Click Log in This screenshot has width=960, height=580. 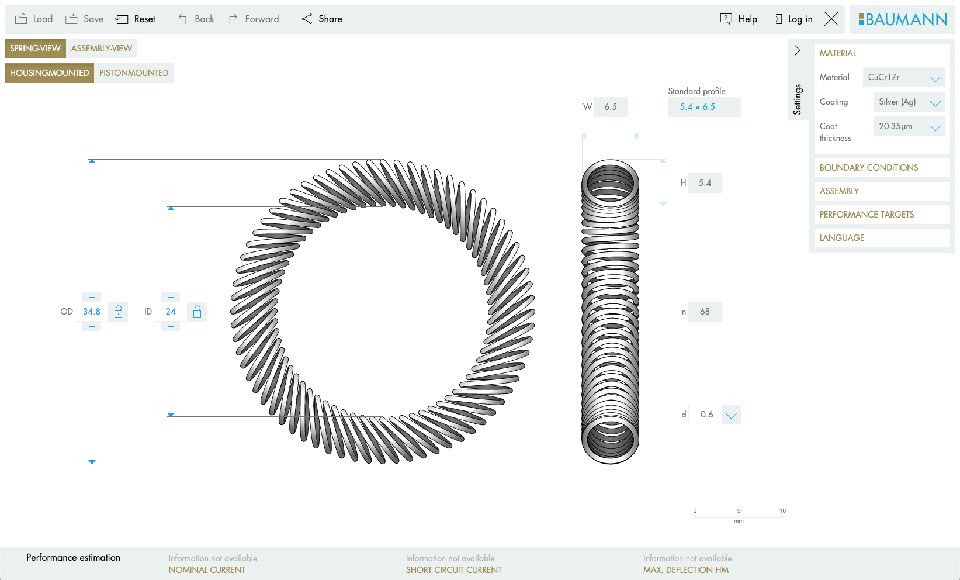point(793,19)
